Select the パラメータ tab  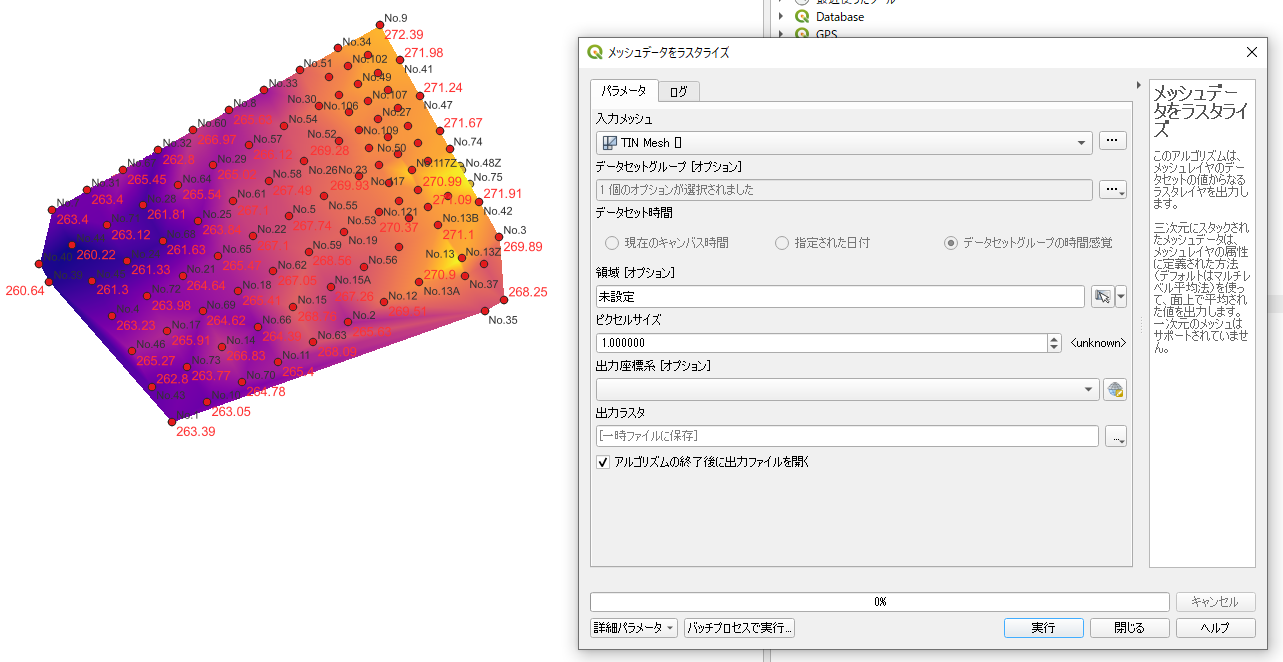click(x=624, y=91)
